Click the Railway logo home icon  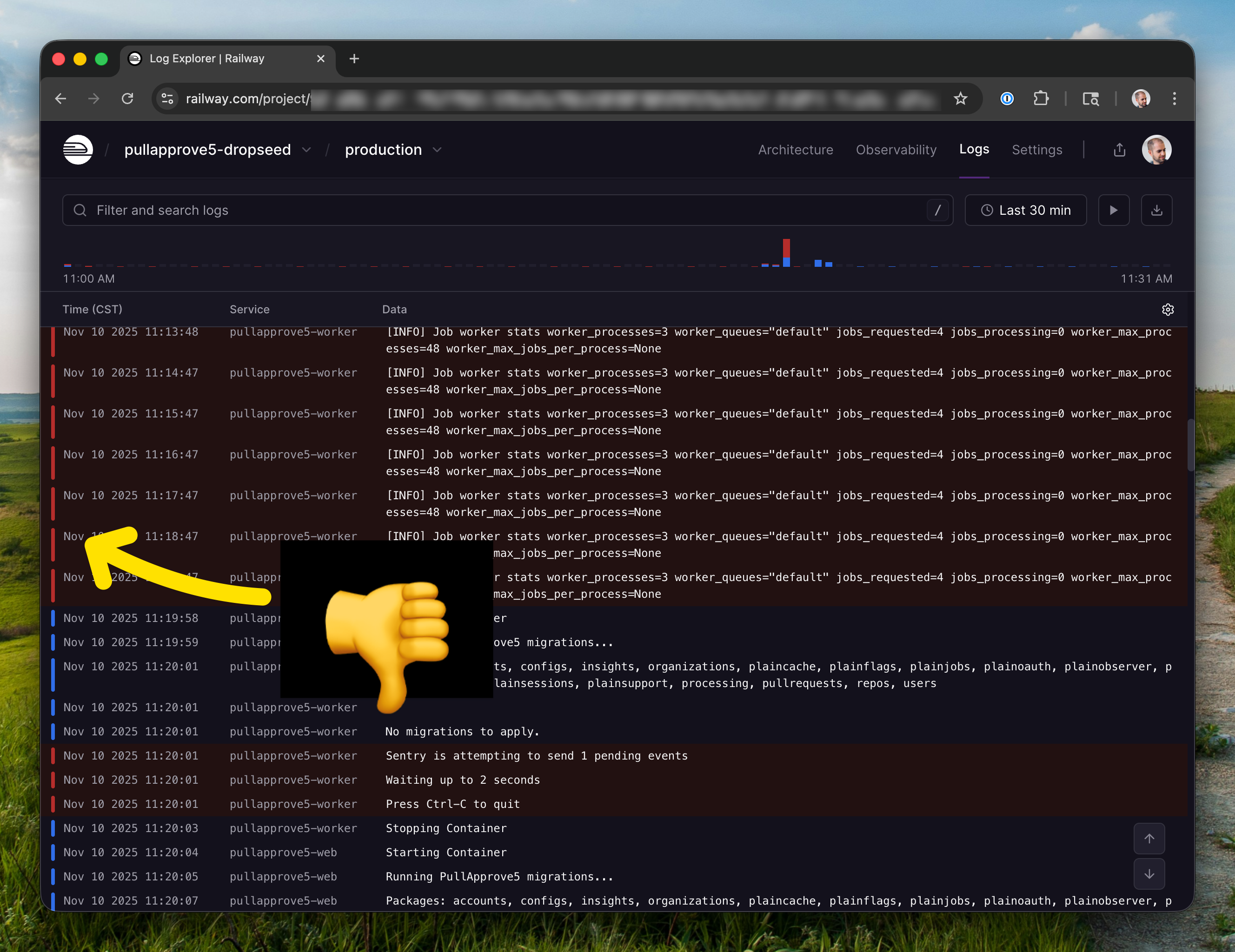pos(78,150)
